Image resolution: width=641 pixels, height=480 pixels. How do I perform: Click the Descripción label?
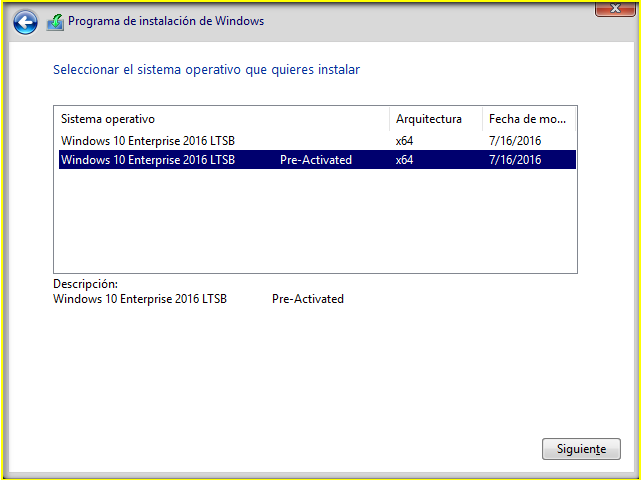tap(85, 284)
